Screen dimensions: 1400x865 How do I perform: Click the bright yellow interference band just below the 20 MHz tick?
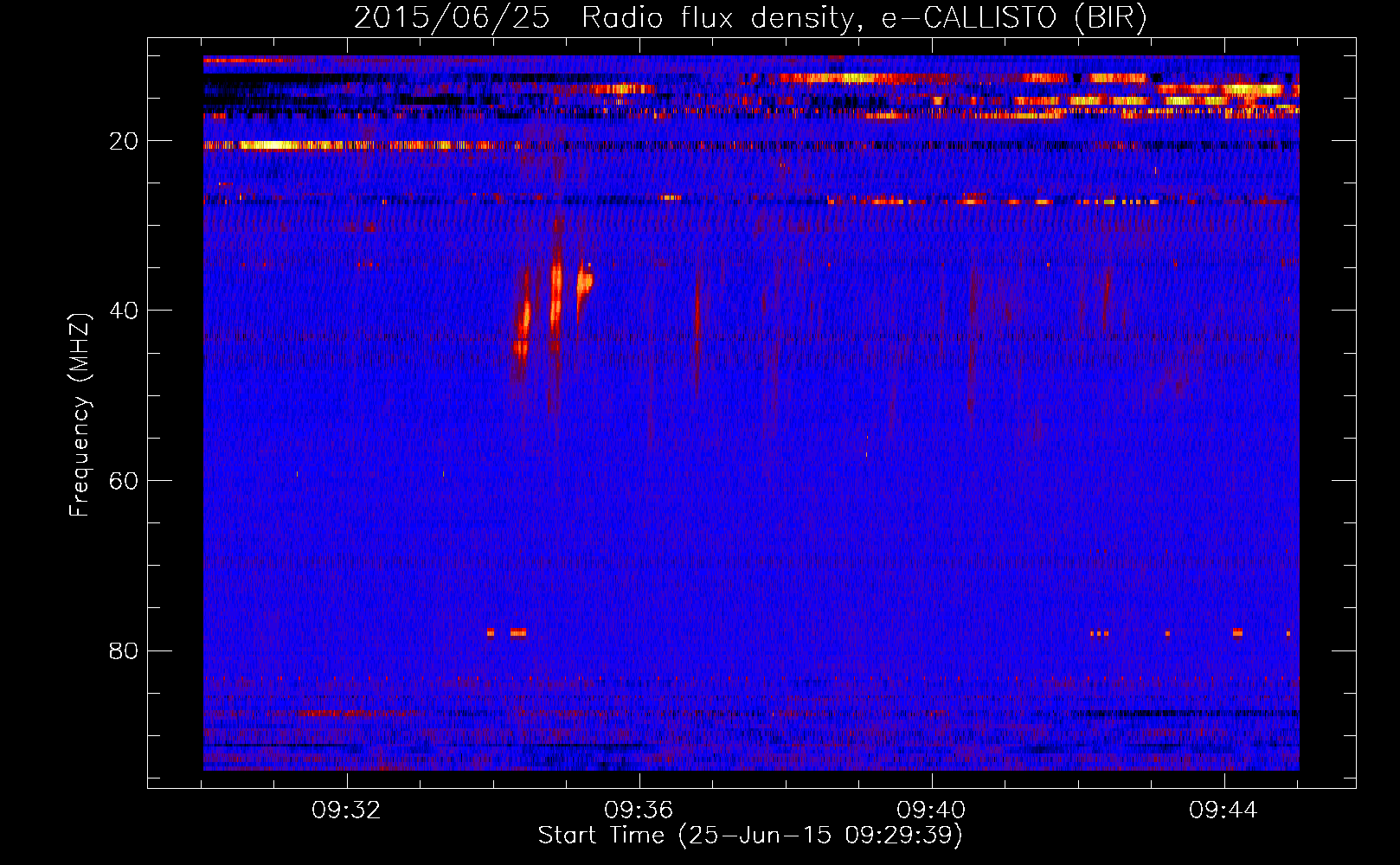(x=275, y=145)
